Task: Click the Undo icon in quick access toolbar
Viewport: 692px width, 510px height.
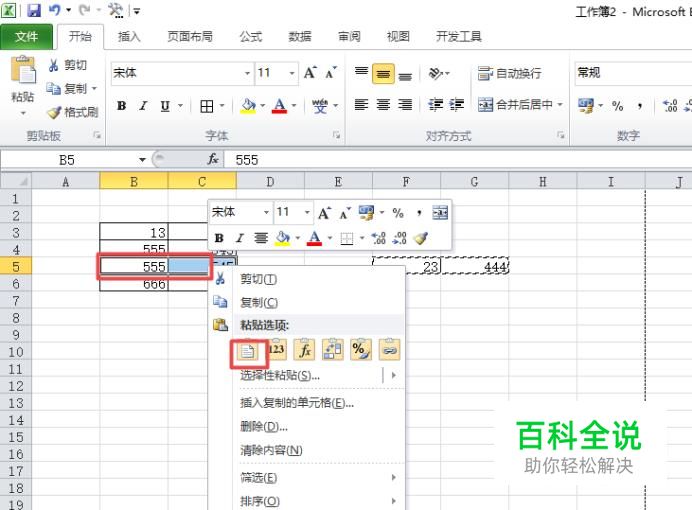Action: point(55,10)
